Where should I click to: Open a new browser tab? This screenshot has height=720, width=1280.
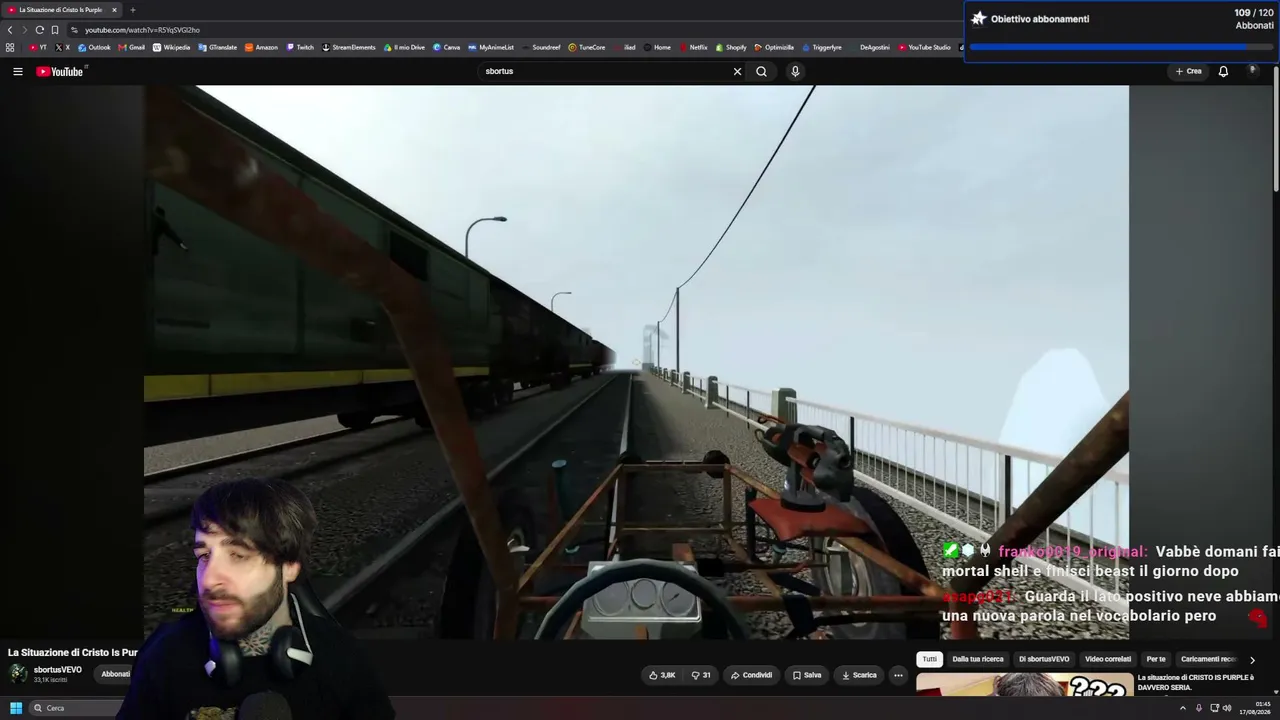(133, 10)
